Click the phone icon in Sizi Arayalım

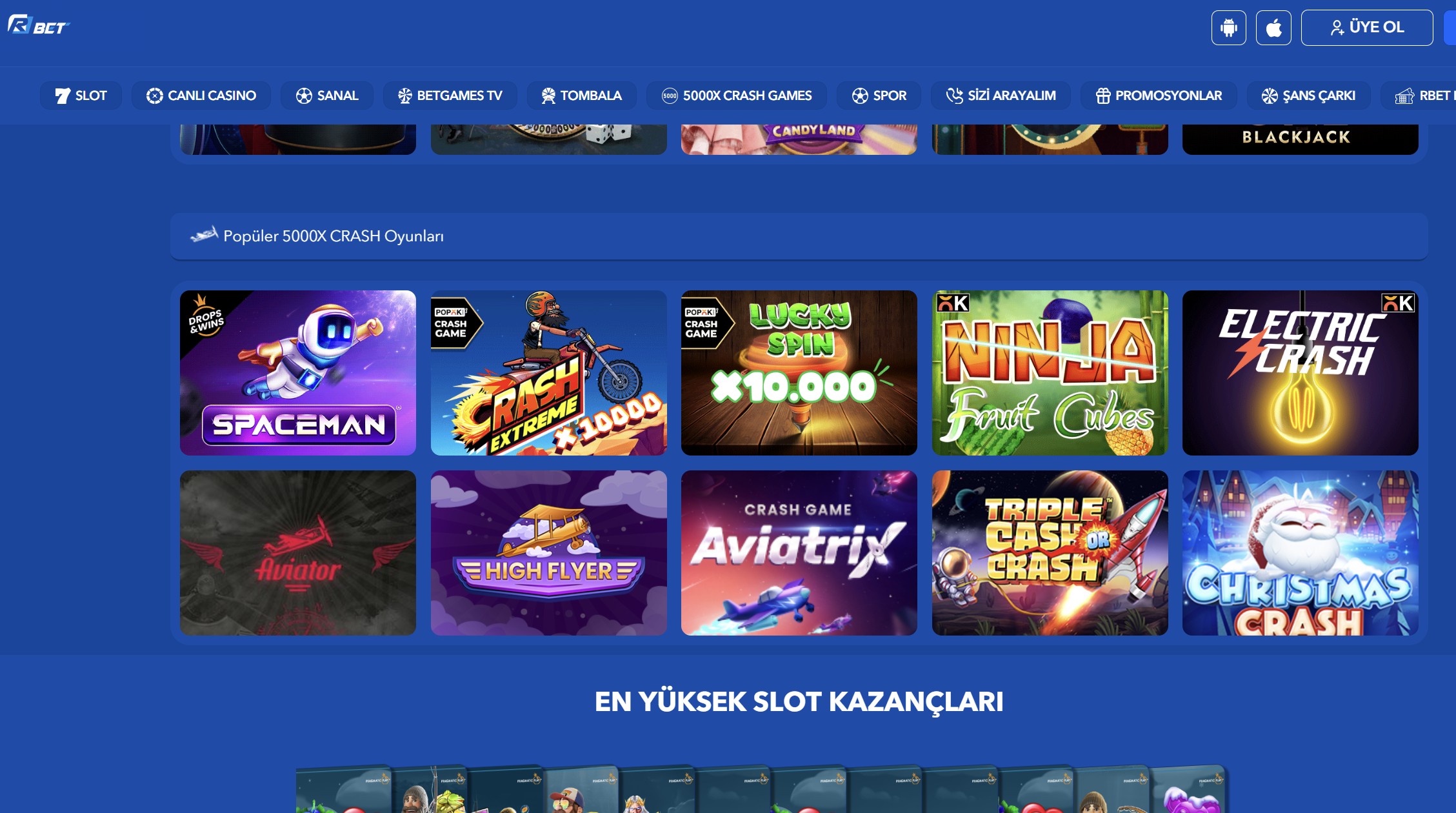[954, 96]
